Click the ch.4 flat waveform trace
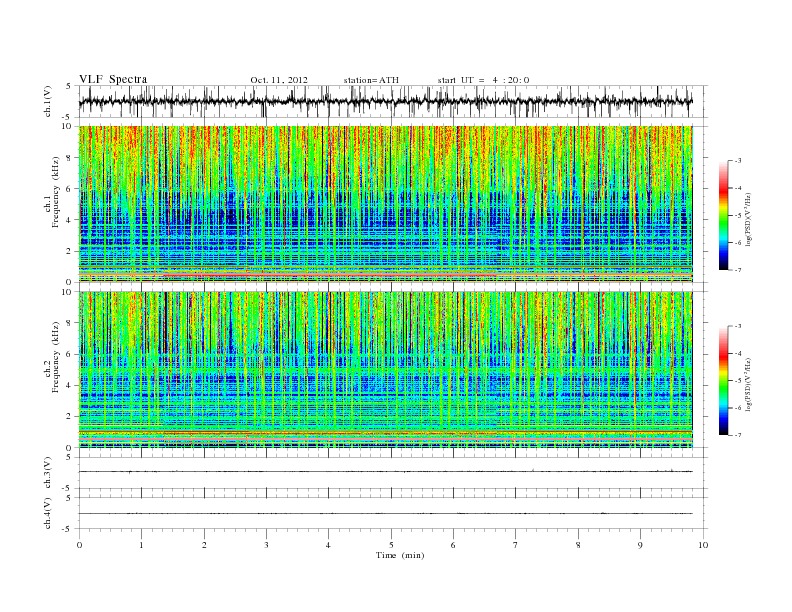Image resolution: width=792 pixels, height=612 pixels. click(x=385, y=514)
